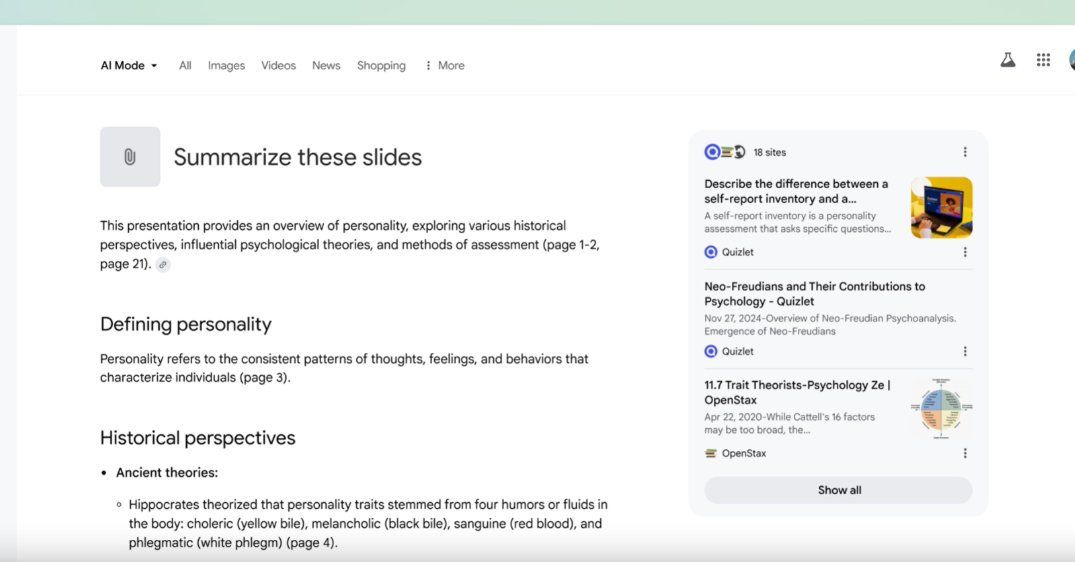Select the All results tab
1075x562 pixels.
[185, 66]
